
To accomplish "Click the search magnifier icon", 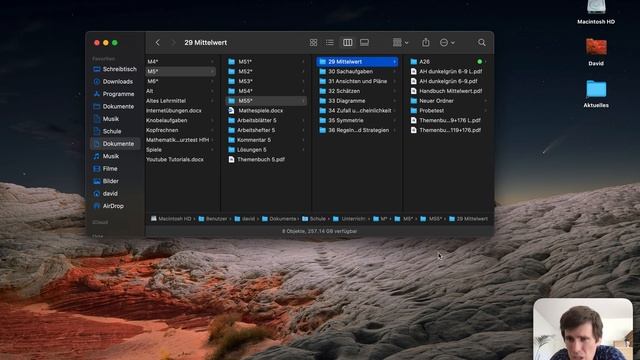I will click(482, 42).
